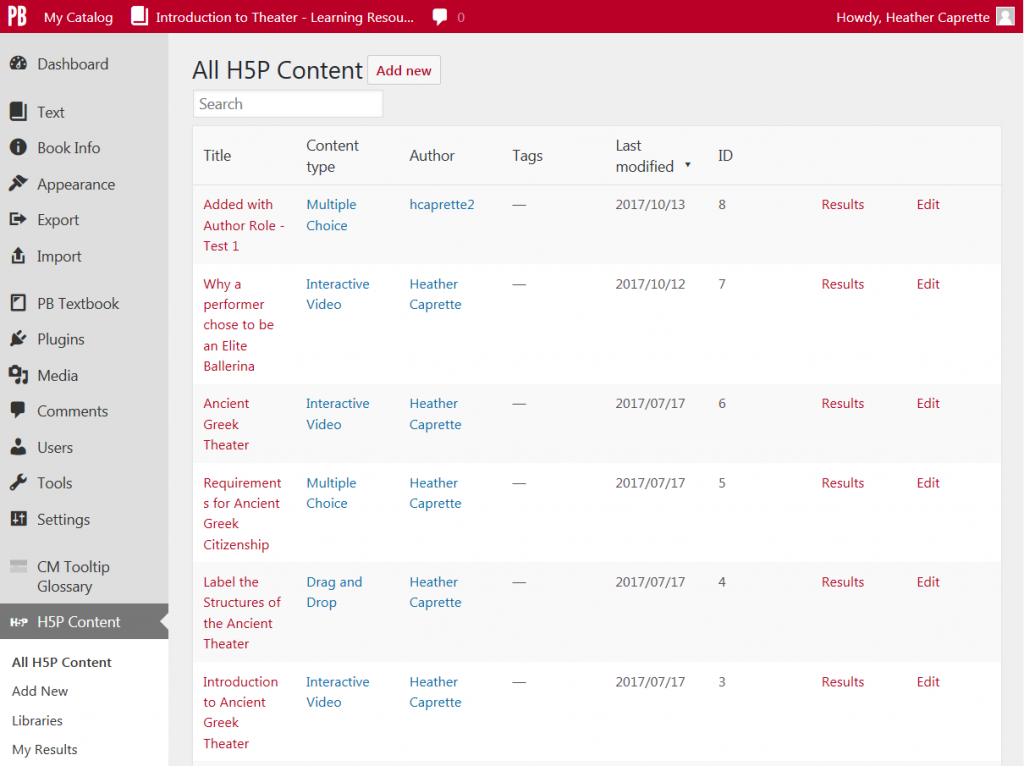1024x766 pixels.
Task: Sort by the Title column header
Action: [217, 155]
